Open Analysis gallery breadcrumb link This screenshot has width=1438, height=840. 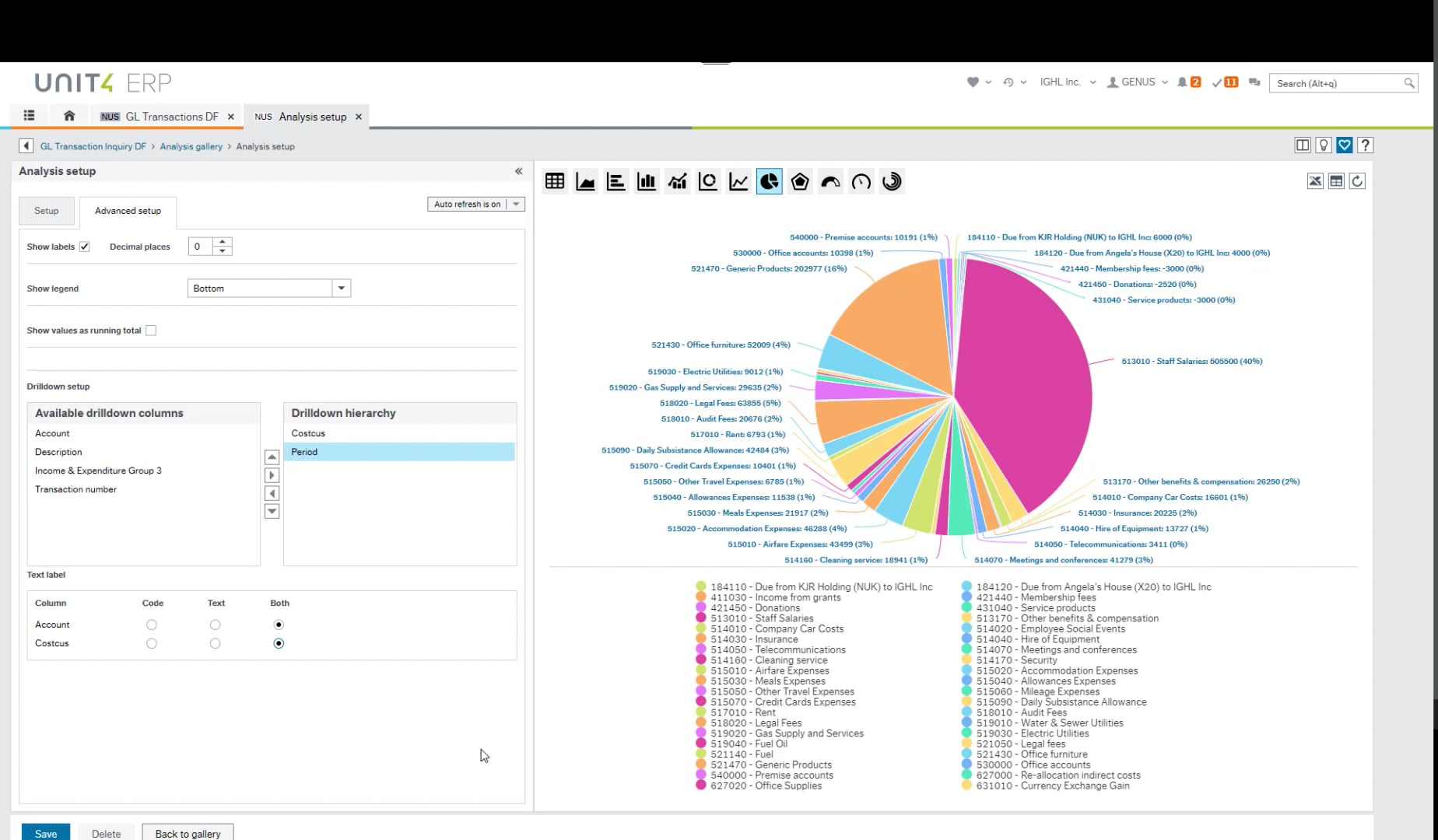pos(191,146)
